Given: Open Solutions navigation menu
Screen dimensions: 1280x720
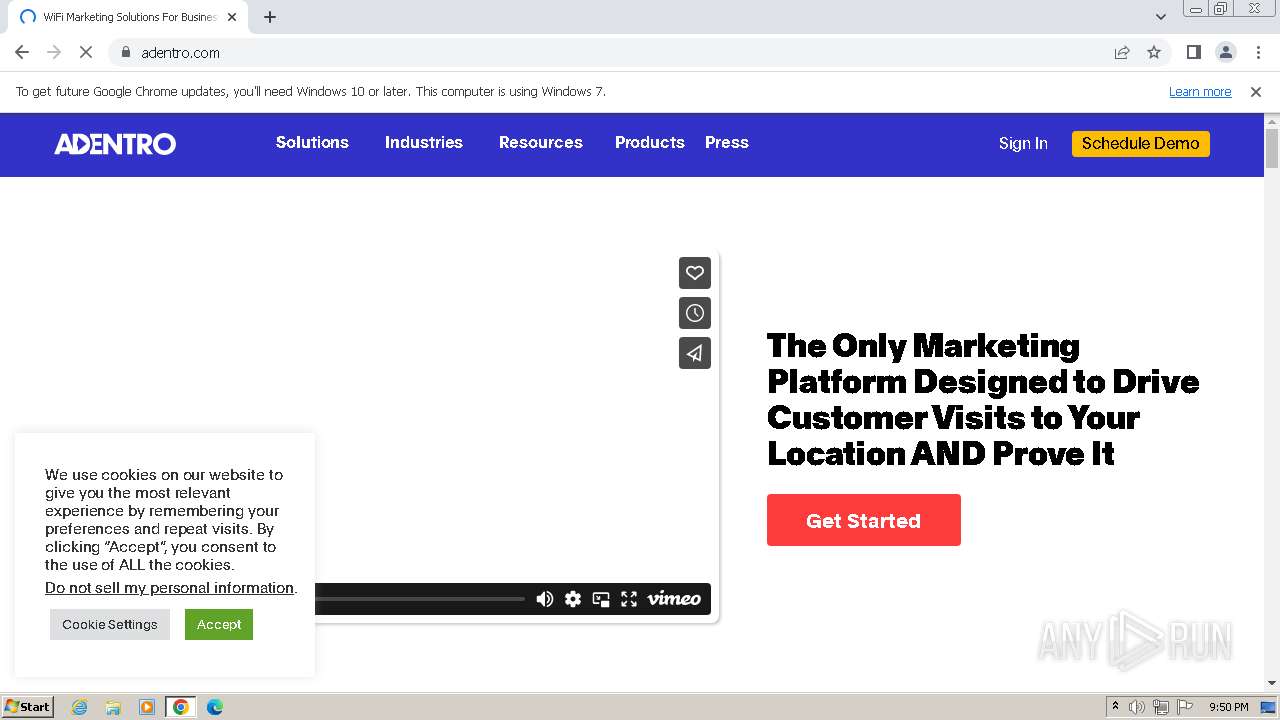Looking at the screenshot, I should (312, 142).
